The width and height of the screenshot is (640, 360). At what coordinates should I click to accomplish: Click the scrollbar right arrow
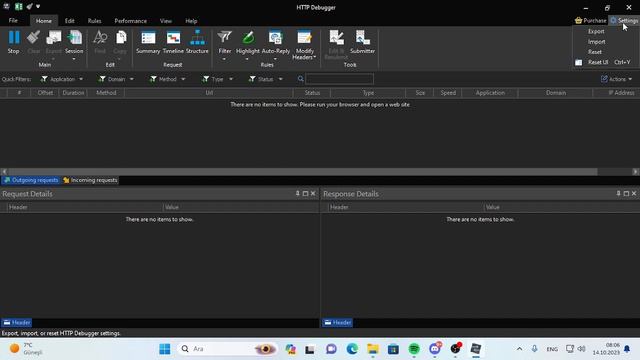coord(636,172)
